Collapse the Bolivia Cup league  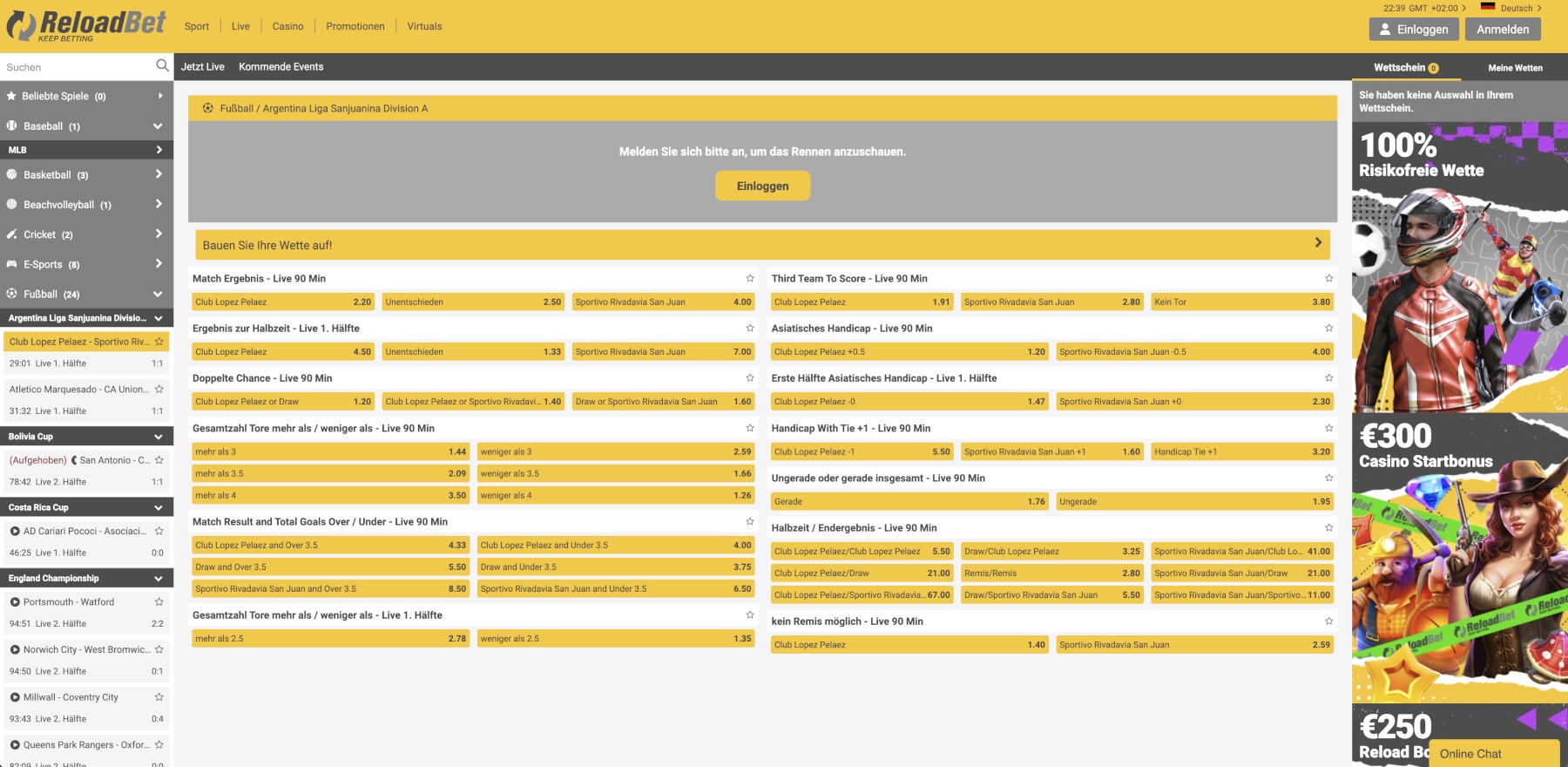pyautogui.click(x=158, y=437)
